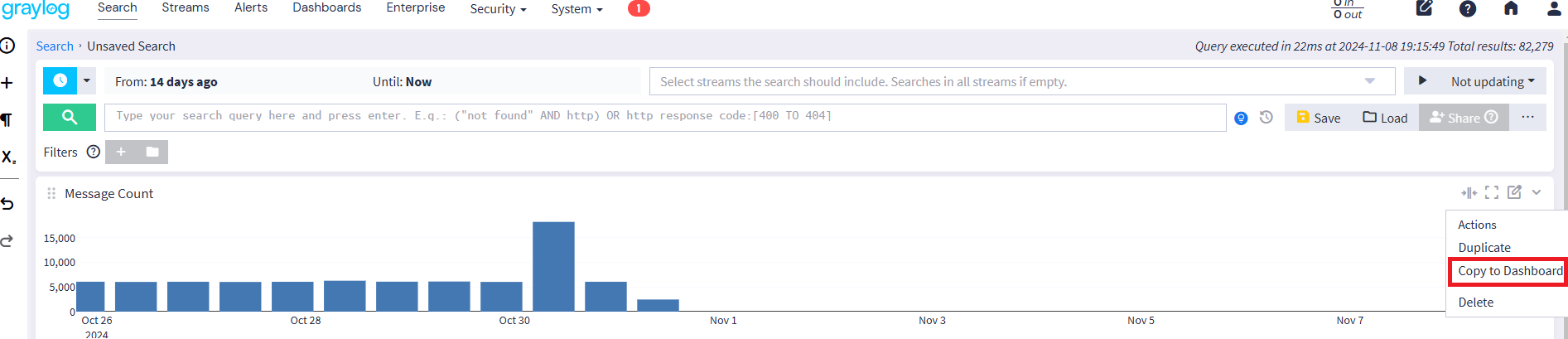Show the search query history icon
The image size is (1568, 339).
(1266, 118)
